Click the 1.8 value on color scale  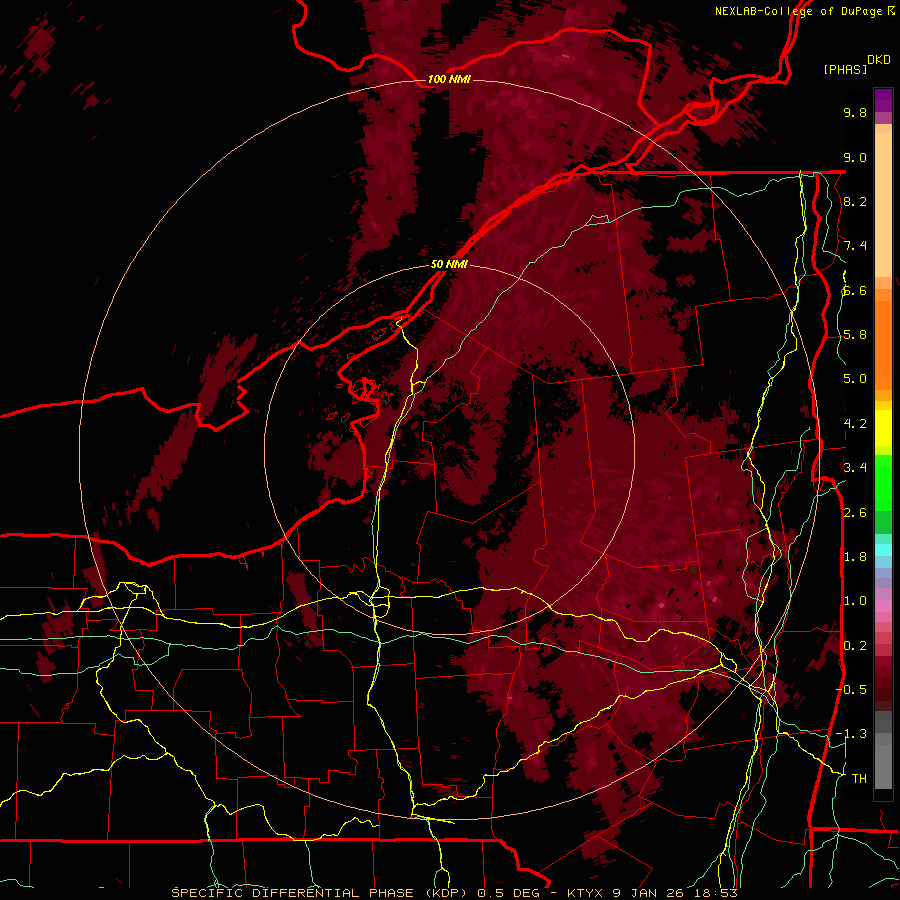(x=855, y=557)
